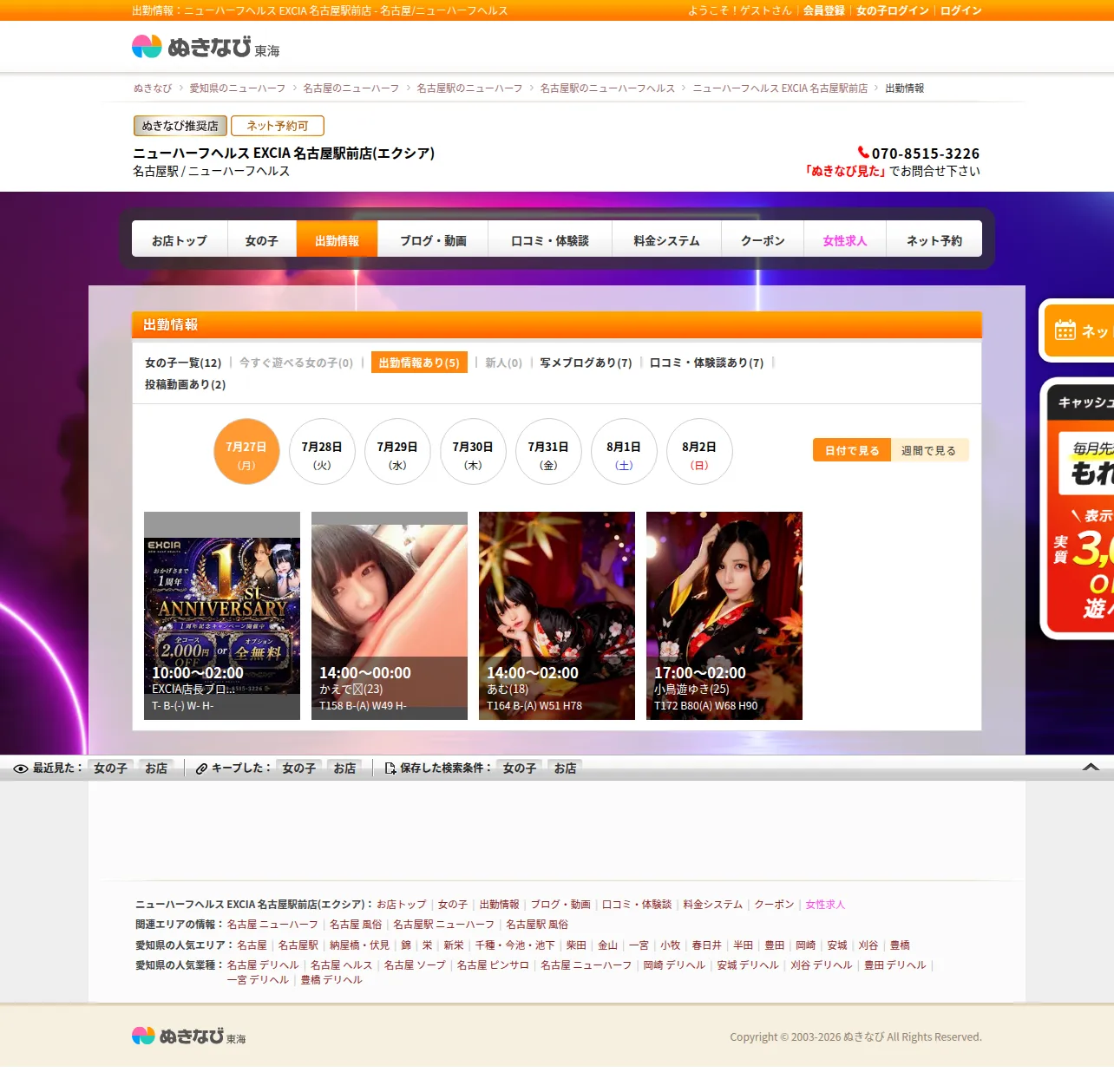Filter by 新人(0)
The width and height of the screenshot is (1114, 1092).
[503, 363]
